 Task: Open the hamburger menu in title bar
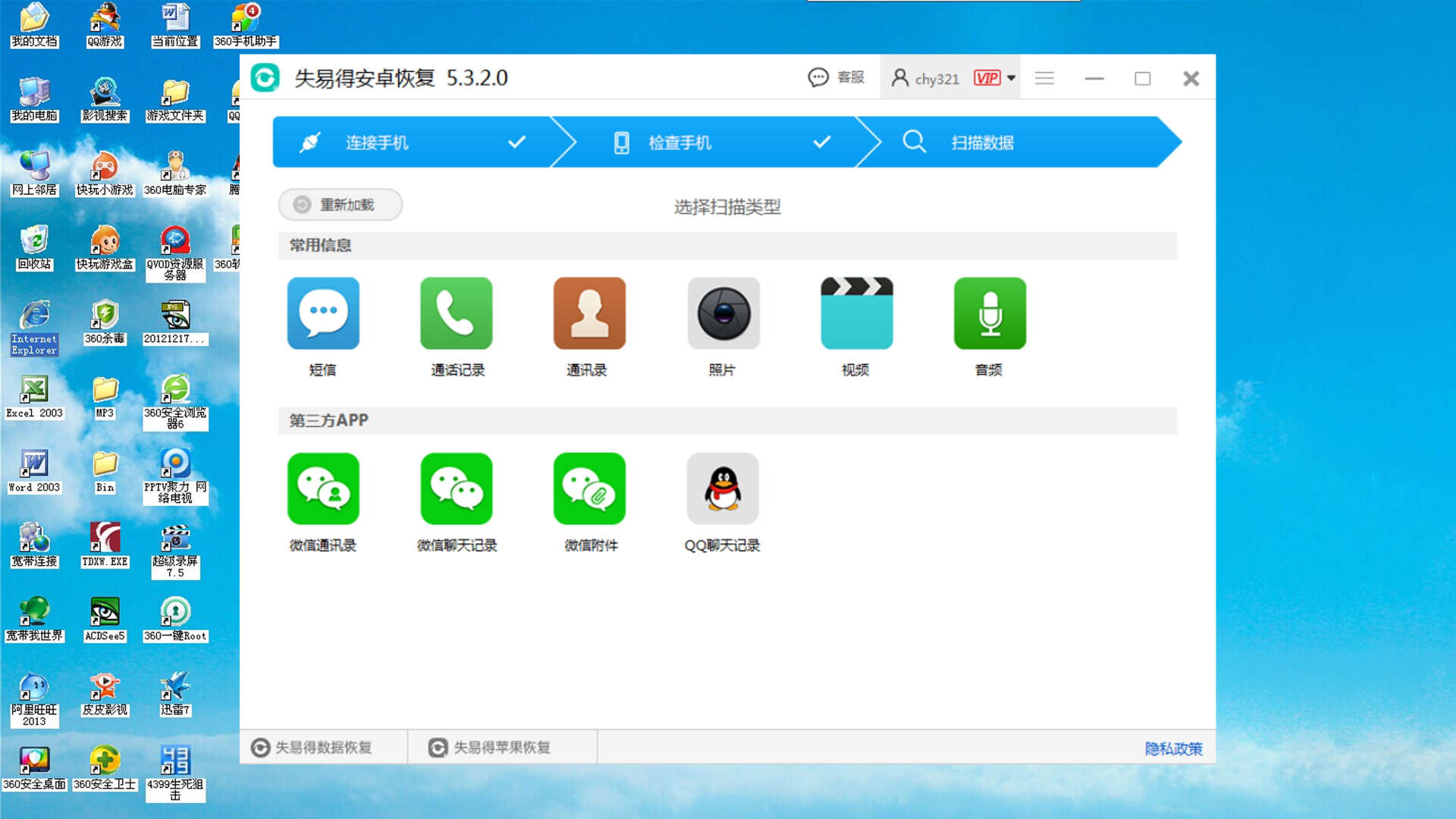[x=1044, y=78]
